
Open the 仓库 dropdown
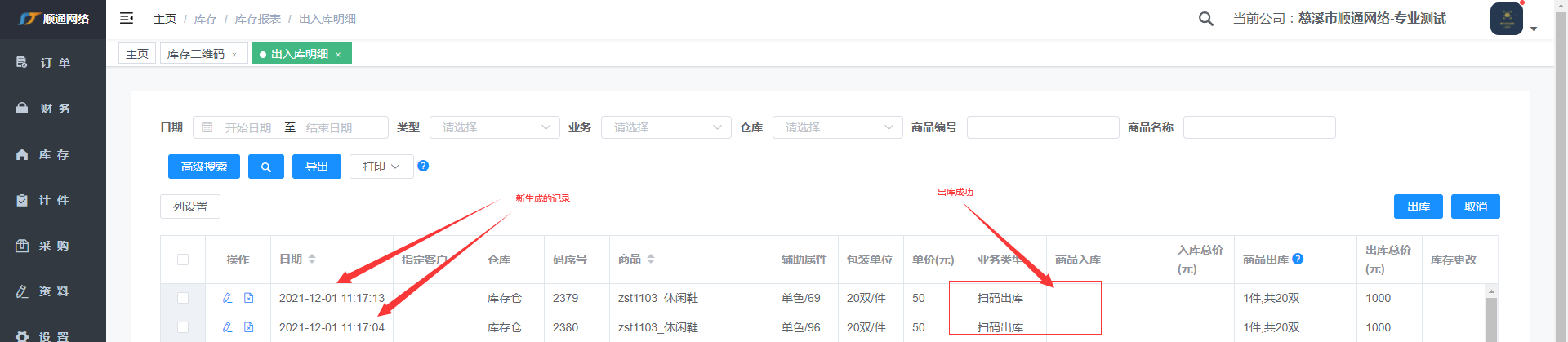pos(837,127)
